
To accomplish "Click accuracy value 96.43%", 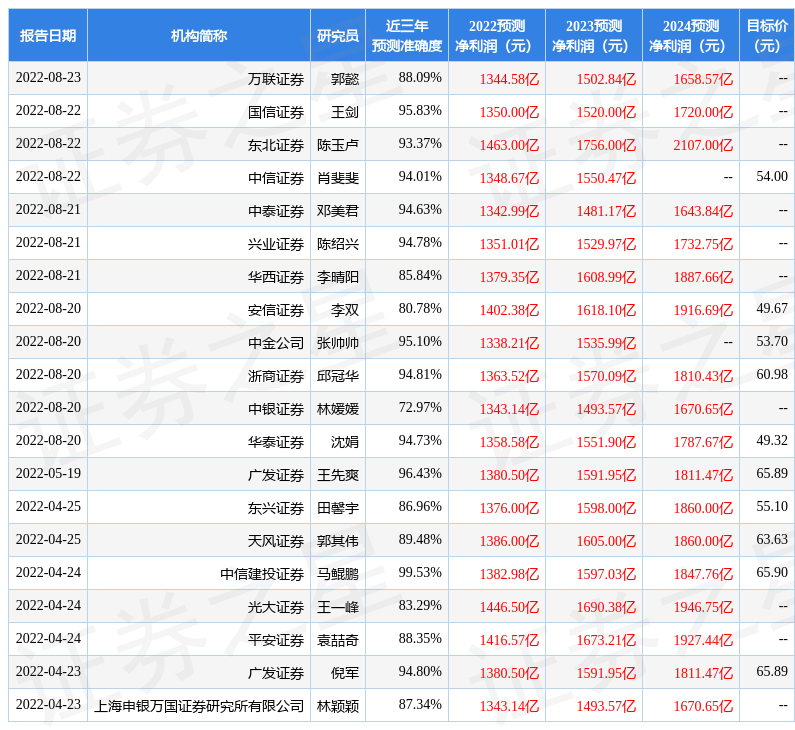I will click(x=420, y=473).
